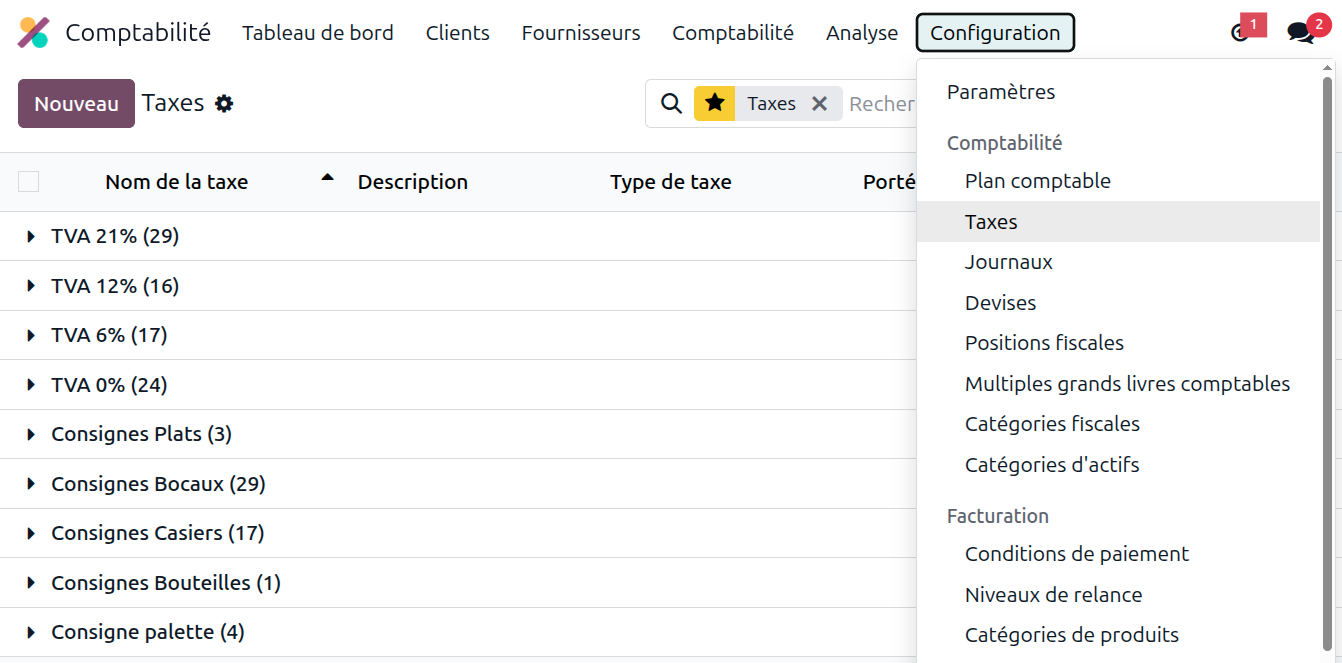1342x663 pixels.
Task: Open the chat messages icon
Action: point(1300,33)
